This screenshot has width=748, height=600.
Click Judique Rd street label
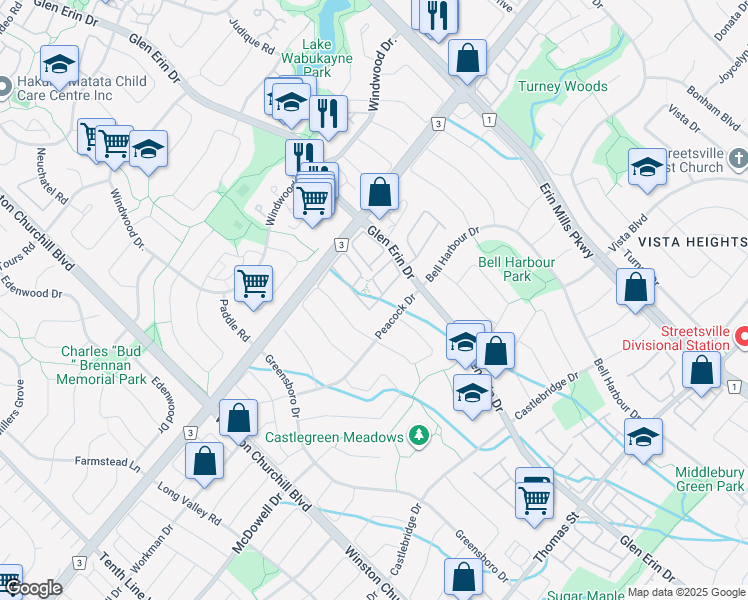coord(252,36)
